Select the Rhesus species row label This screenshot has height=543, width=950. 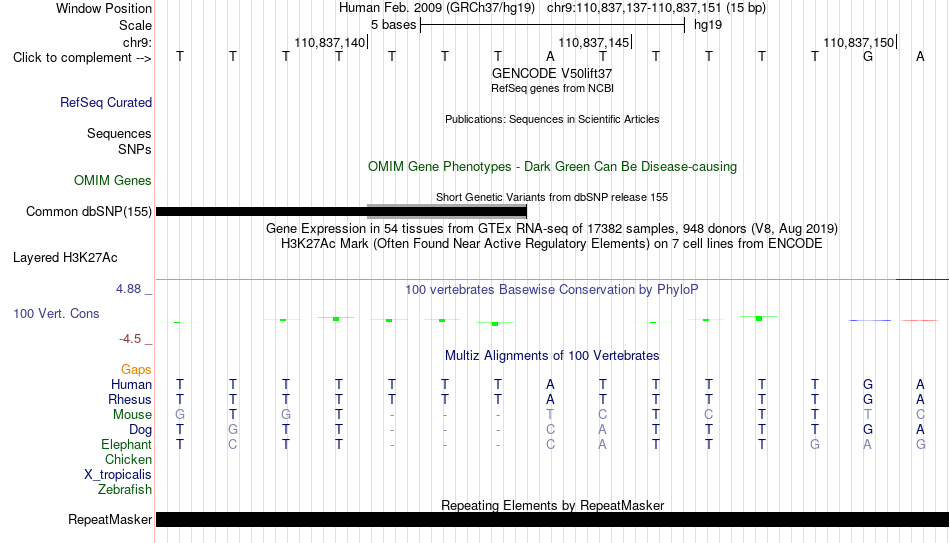coord(130,399)
